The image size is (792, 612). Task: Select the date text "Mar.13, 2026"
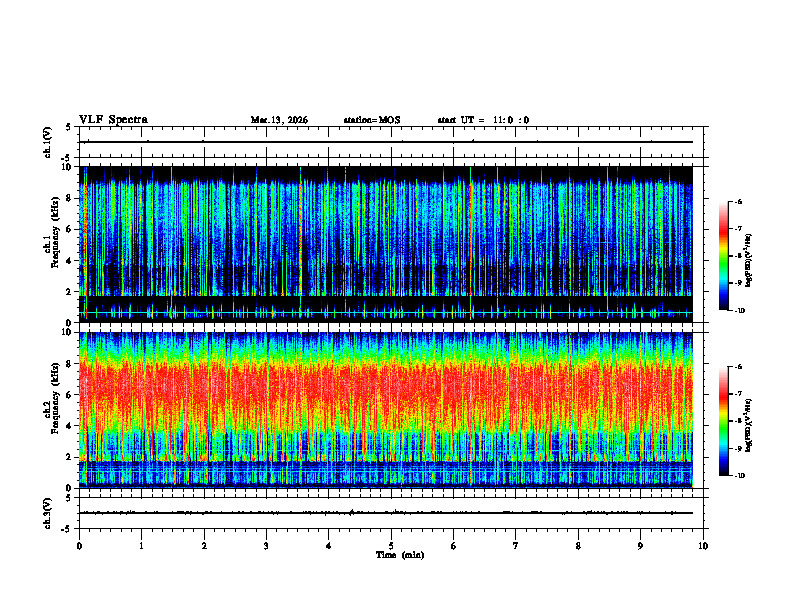click(x=279, y=120)
